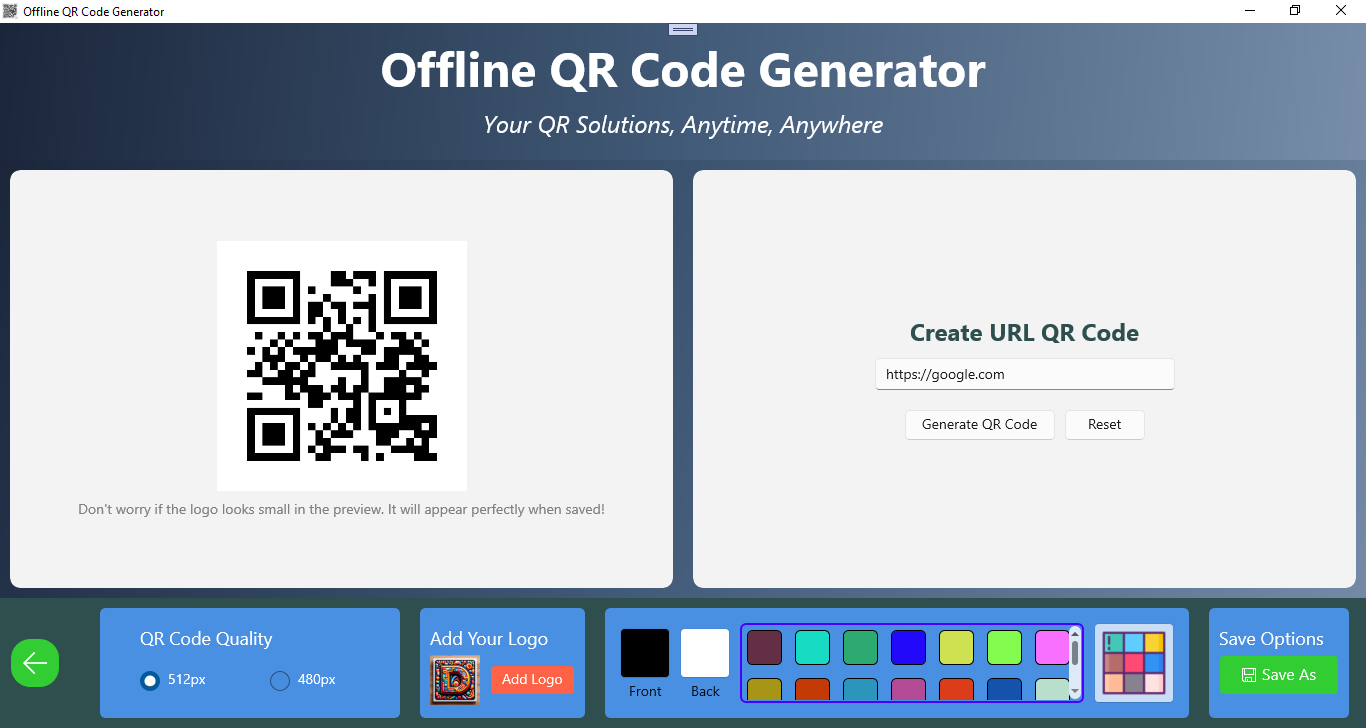Choose the pink color swatch
The width and height of the screenshot is (1366, 728).
(x=1052, y=647)
